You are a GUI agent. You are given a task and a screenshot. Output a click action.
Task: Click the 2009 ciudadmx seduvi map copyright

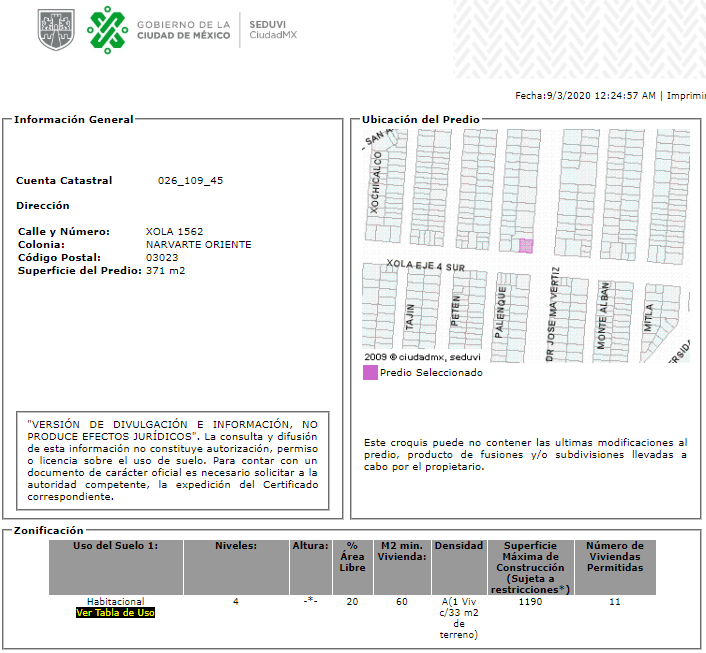pyautogui.click(x=422, y=357)
